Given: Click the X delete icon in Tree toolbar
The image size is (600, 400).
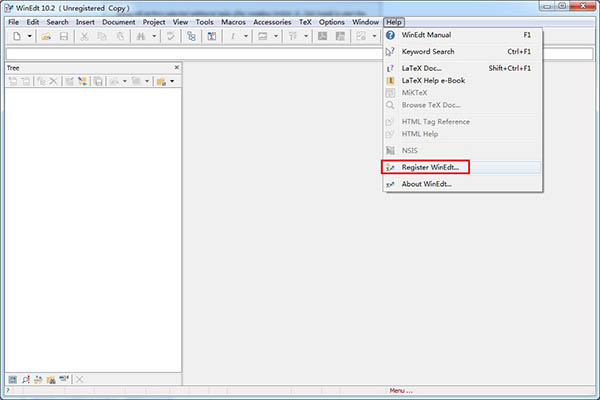Looking at the screenshot, I should coord(54,81).
